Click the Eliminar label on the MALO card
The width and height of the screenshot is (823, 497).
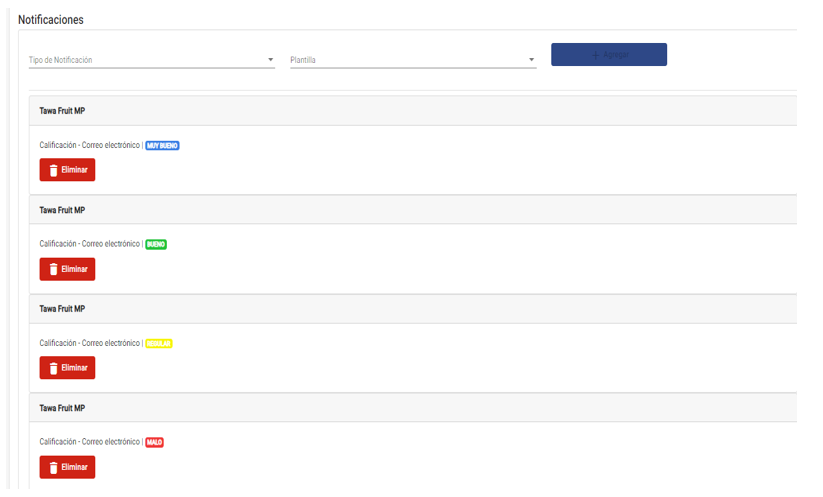click(75, 467)
